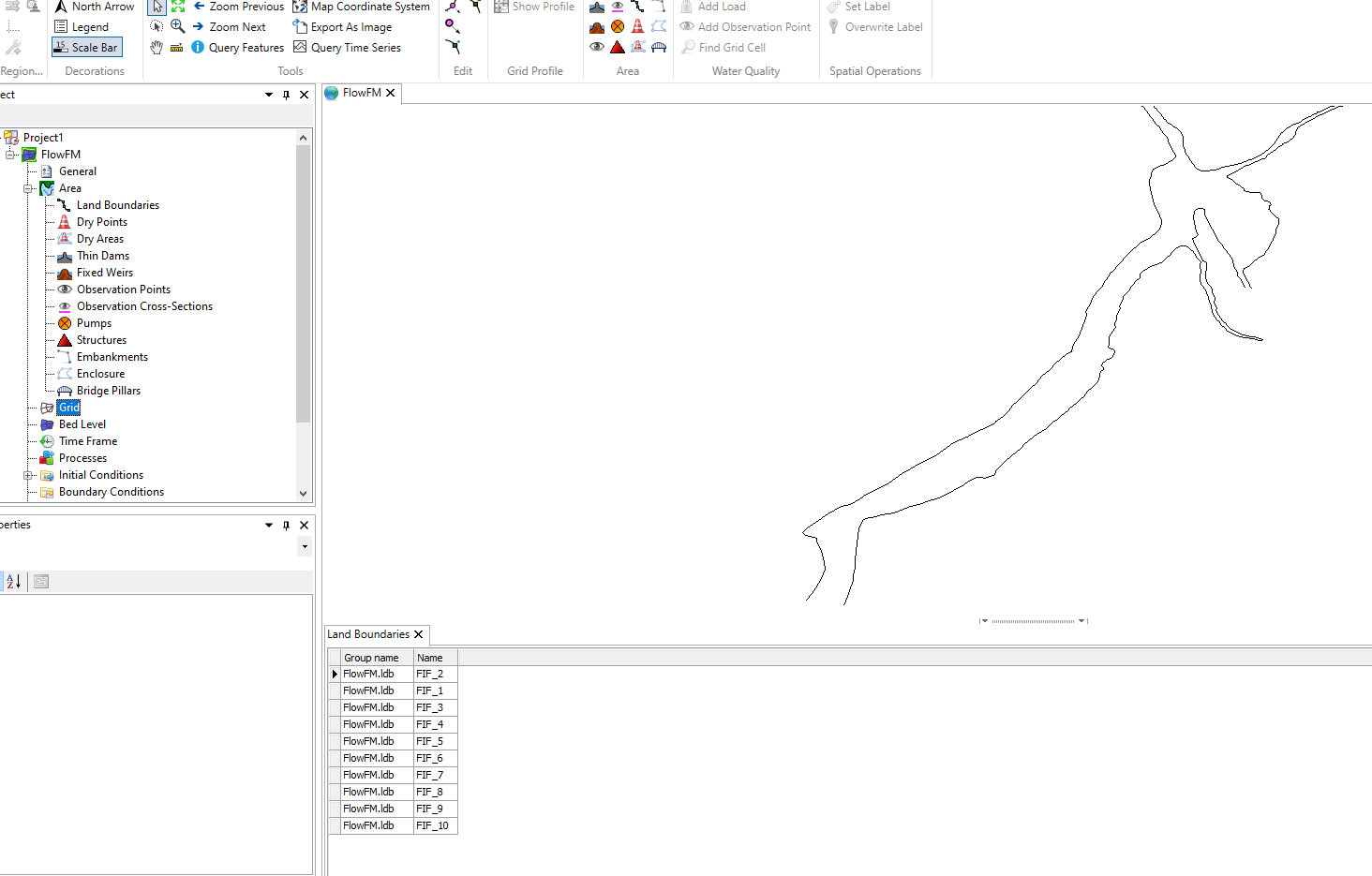Toggle the Scale Bar decoration

tap(86, 48)
